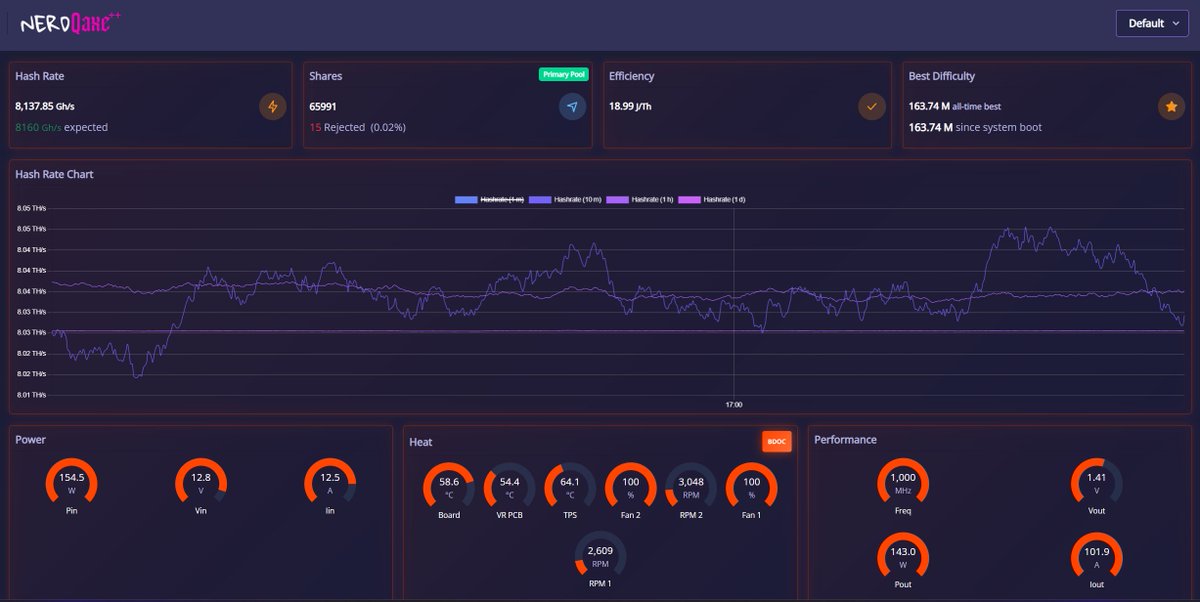1200x602 pixels.
Task: Open the Default theme dropdown
Action: (1152, 23)
